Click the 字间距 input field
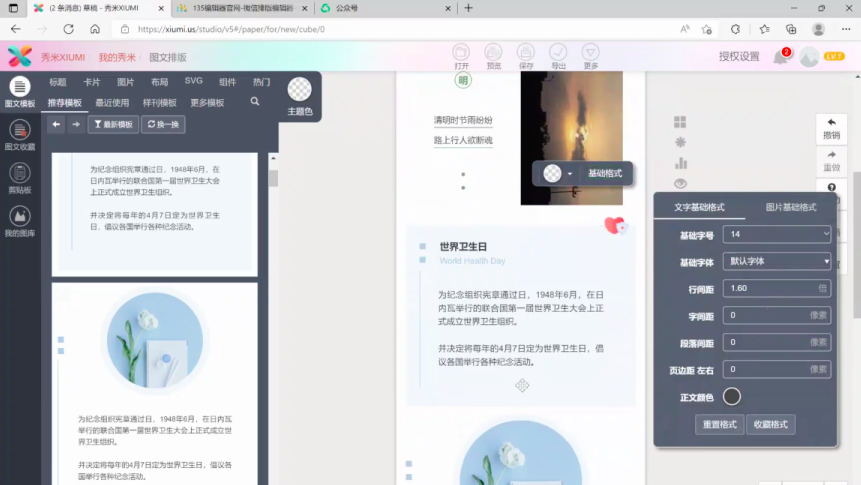 point(776,315)
